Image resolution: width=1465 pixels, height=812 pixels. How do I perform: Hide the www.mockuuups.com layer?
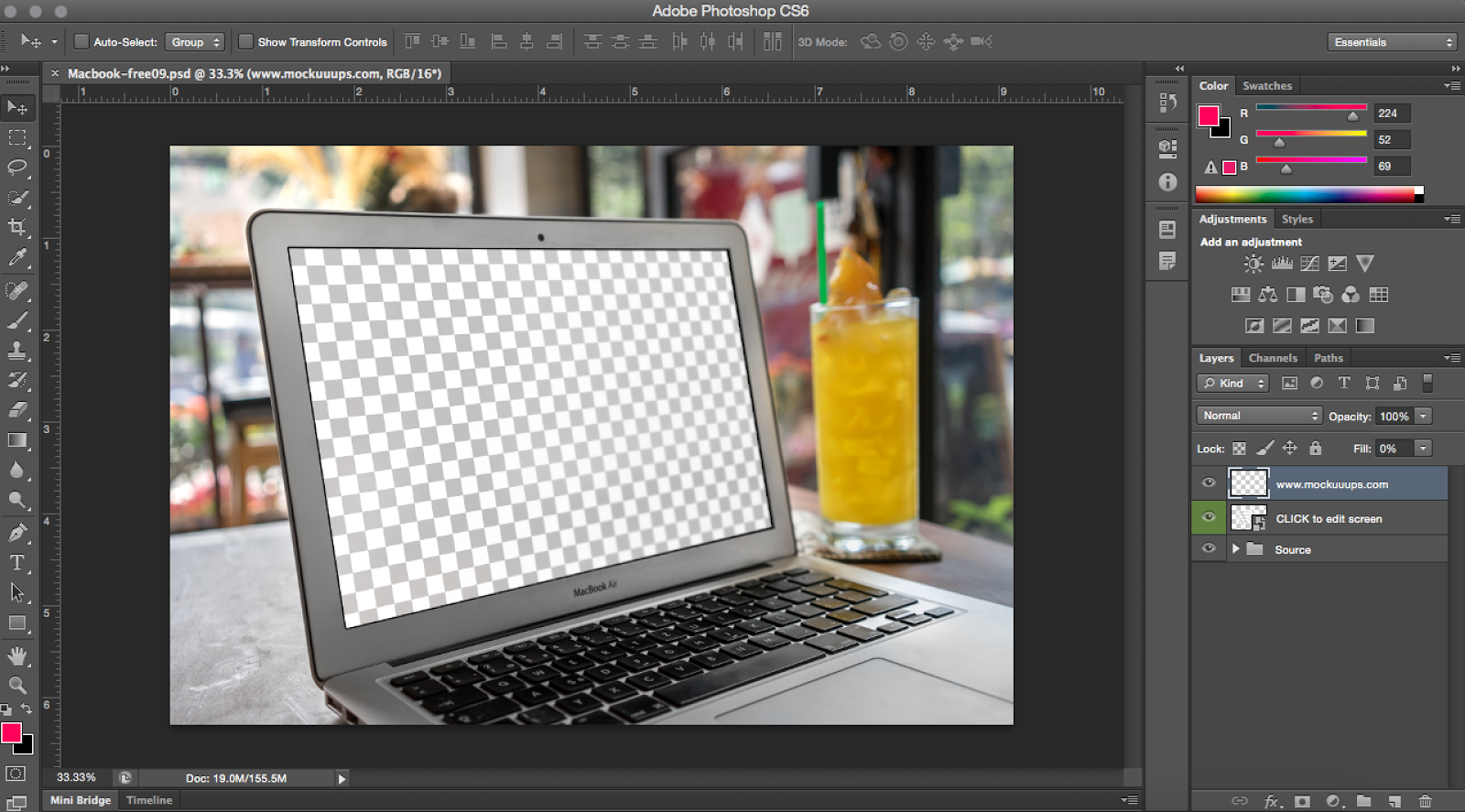pyautogui.click(x=1209, y=483)
